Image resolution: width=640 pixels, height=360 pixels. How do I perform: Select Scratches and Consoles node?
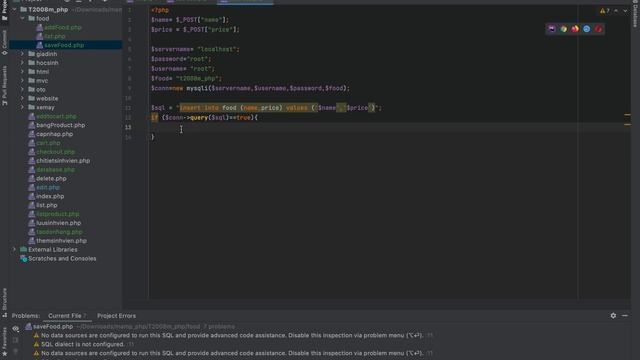point(62,258)
